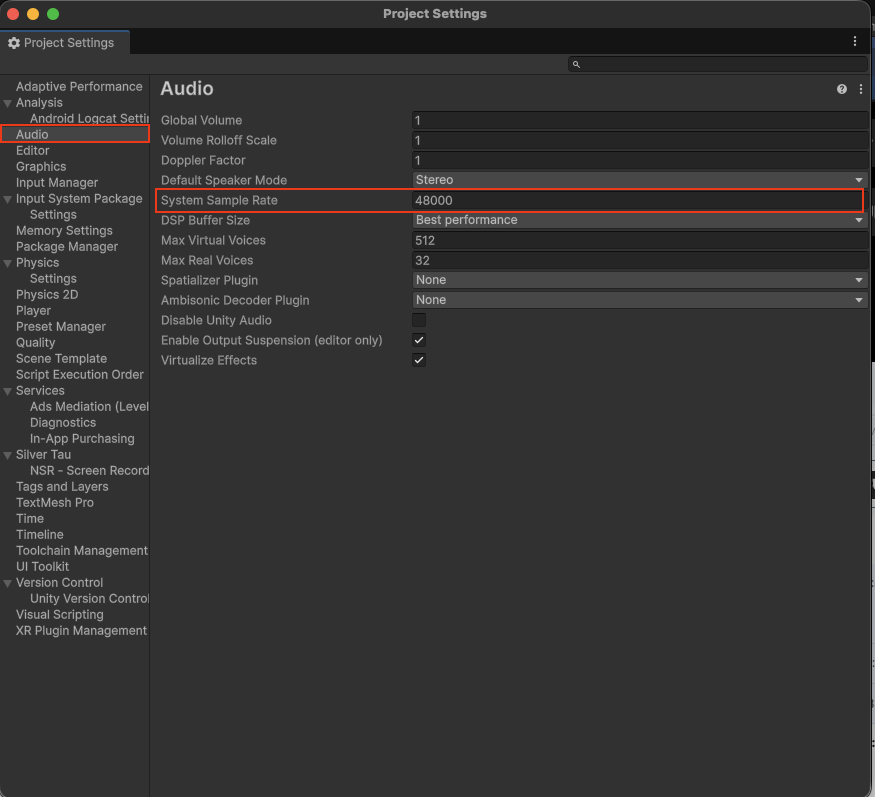Toggle Enable Output Suspension checkbox

[x=419, y=340]
